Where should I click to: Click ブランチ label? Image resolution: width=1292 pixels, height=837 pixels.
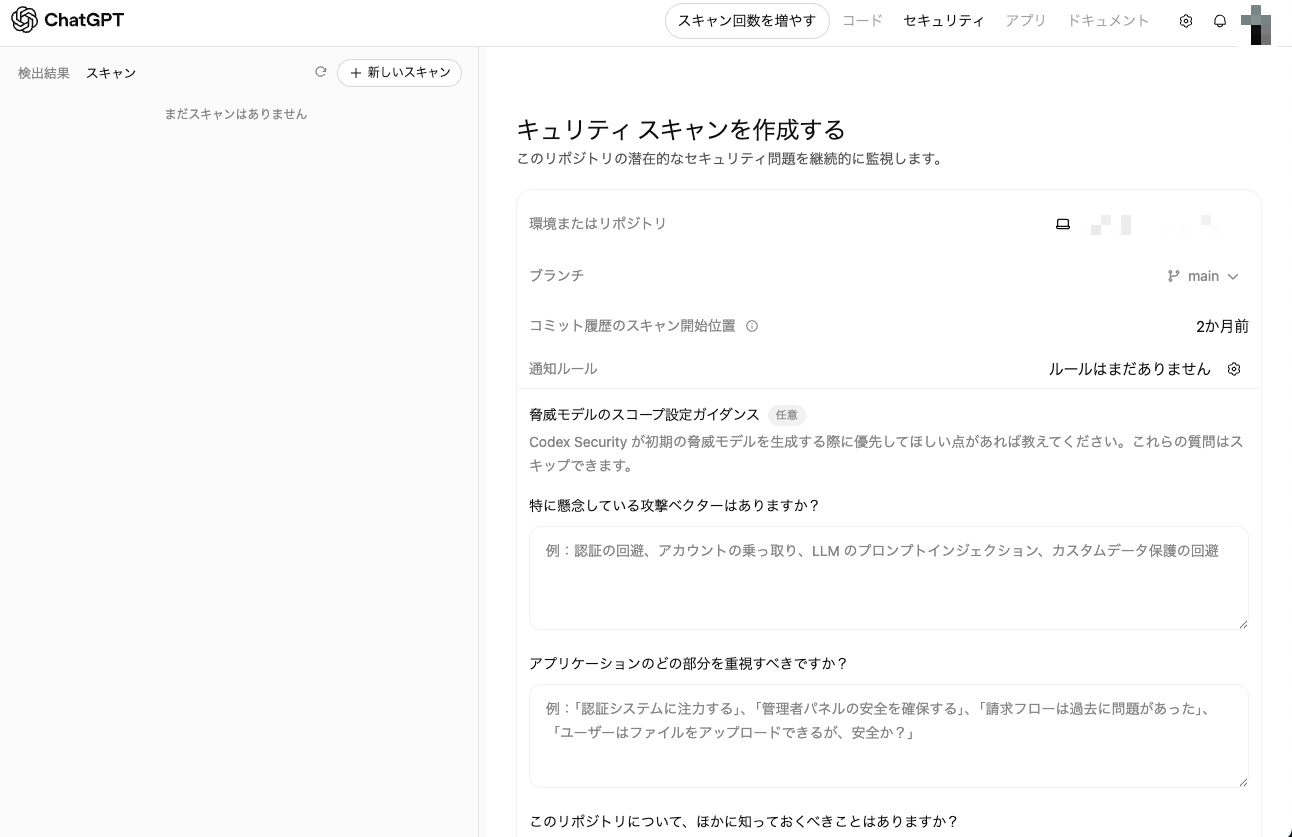[x=556, y=275]
